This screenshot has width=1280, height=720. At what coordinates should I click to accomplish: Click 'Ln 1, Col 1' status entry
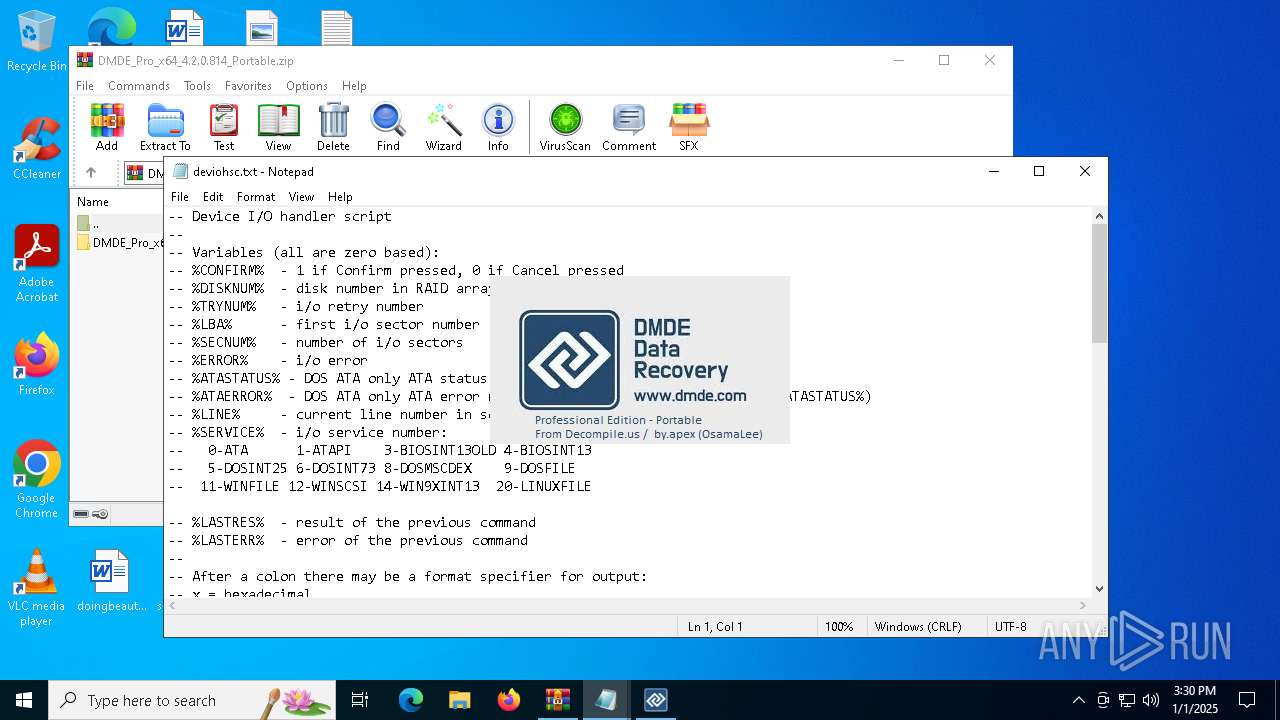tap(715, 627)
